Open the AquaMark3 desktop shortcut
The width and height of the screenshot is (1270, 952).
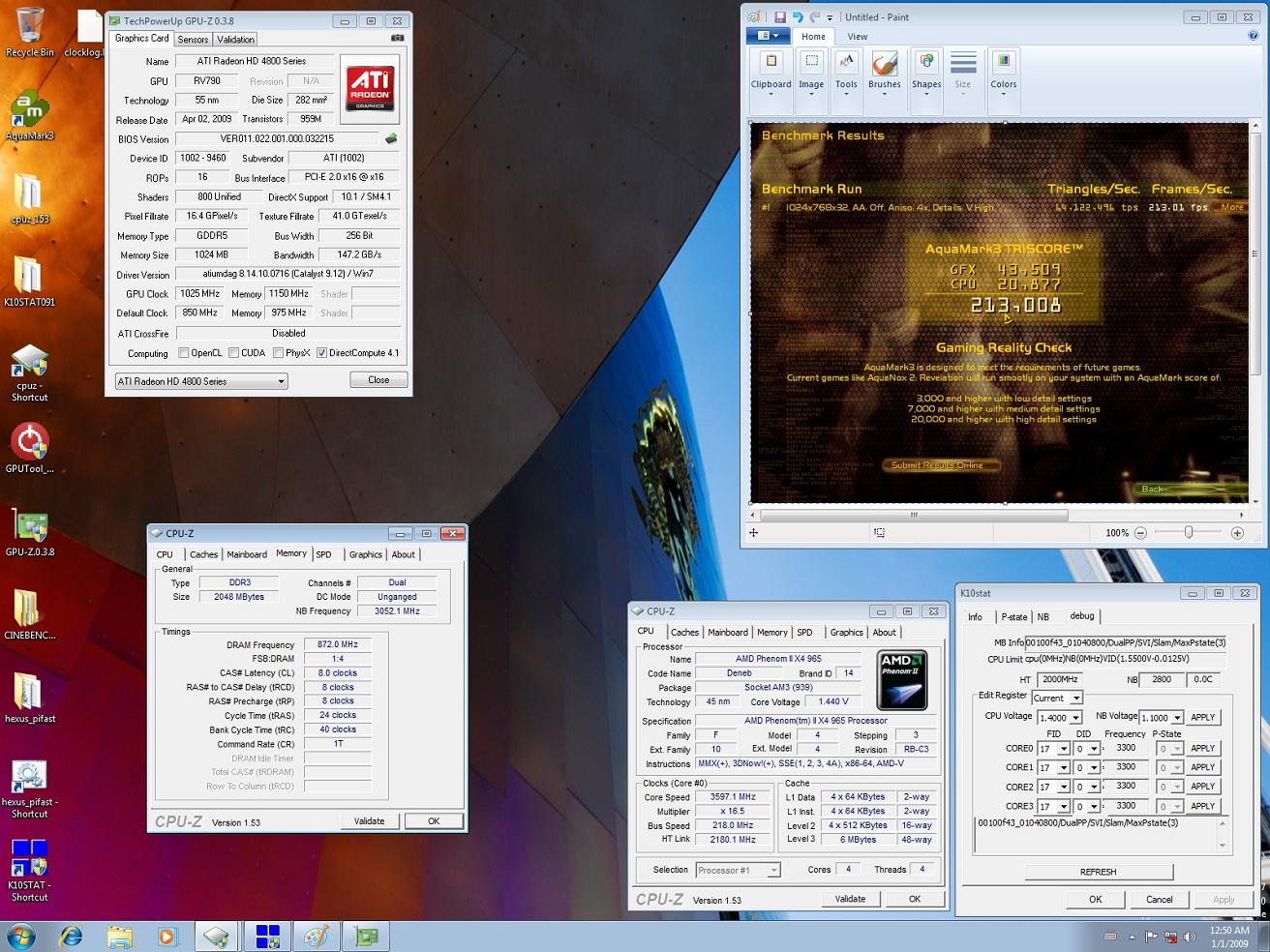(x=29, y=116)
